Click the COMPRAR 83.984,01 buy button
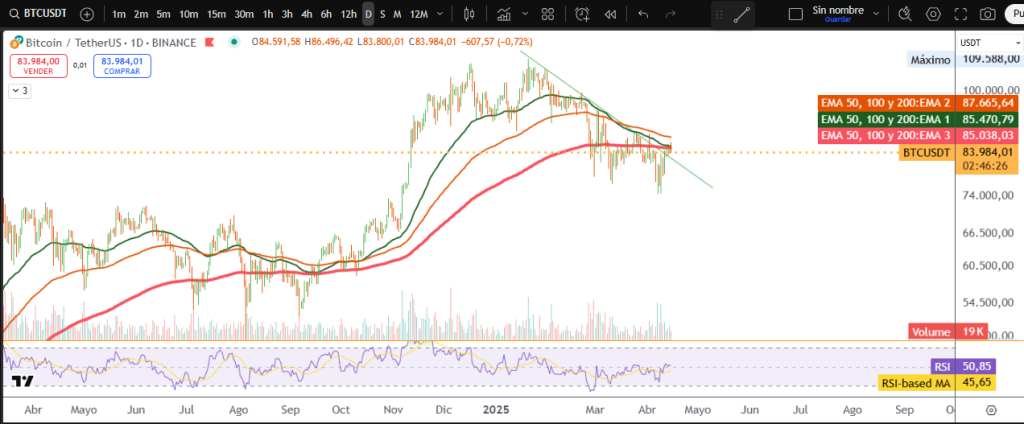Viewport: 1024px width, 424px height. tap(122, 66)
